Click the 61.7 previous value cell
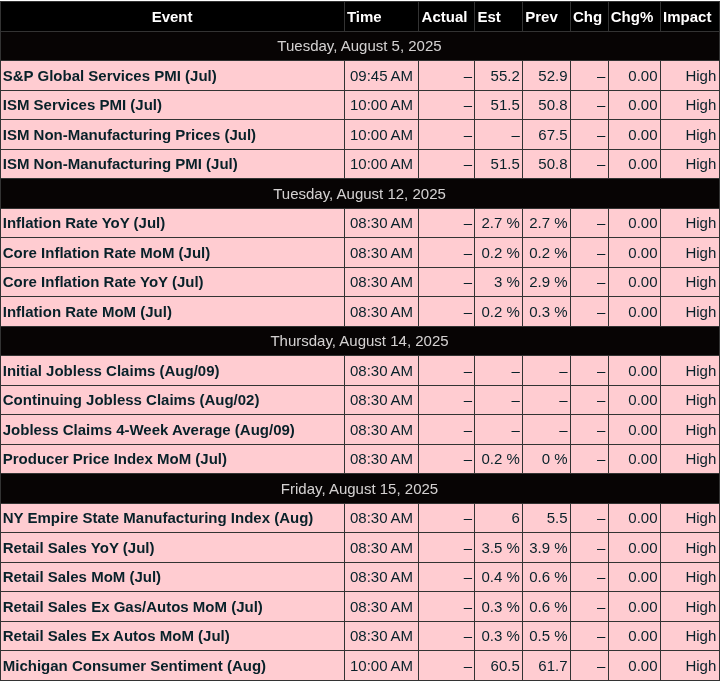Screen dimensions: 728x684 (546, 666)
